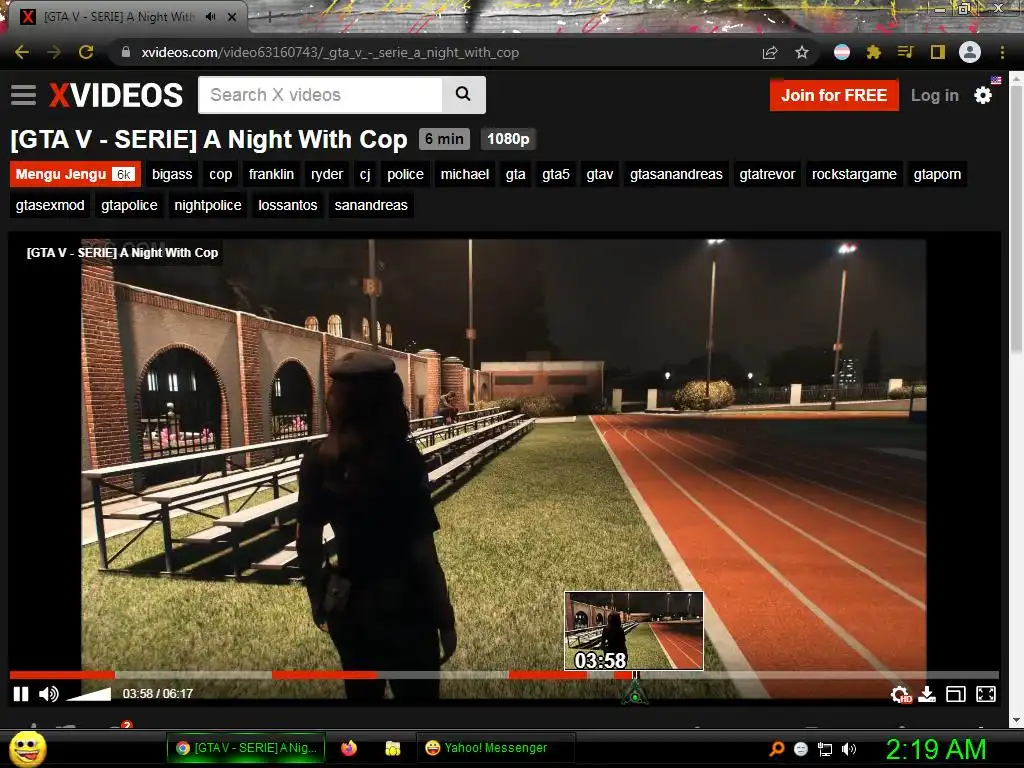Open the Chrome three-dot menu
The height and width of the screenshot is (768, 1024).
1002,52
